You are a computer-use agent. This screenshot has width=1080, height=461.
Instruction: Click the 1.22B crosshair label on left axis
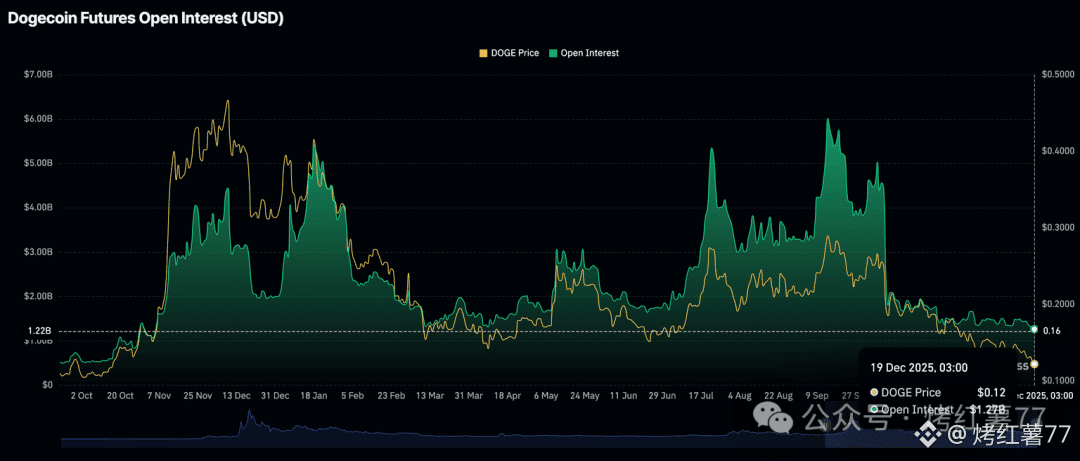pos(38,331)
